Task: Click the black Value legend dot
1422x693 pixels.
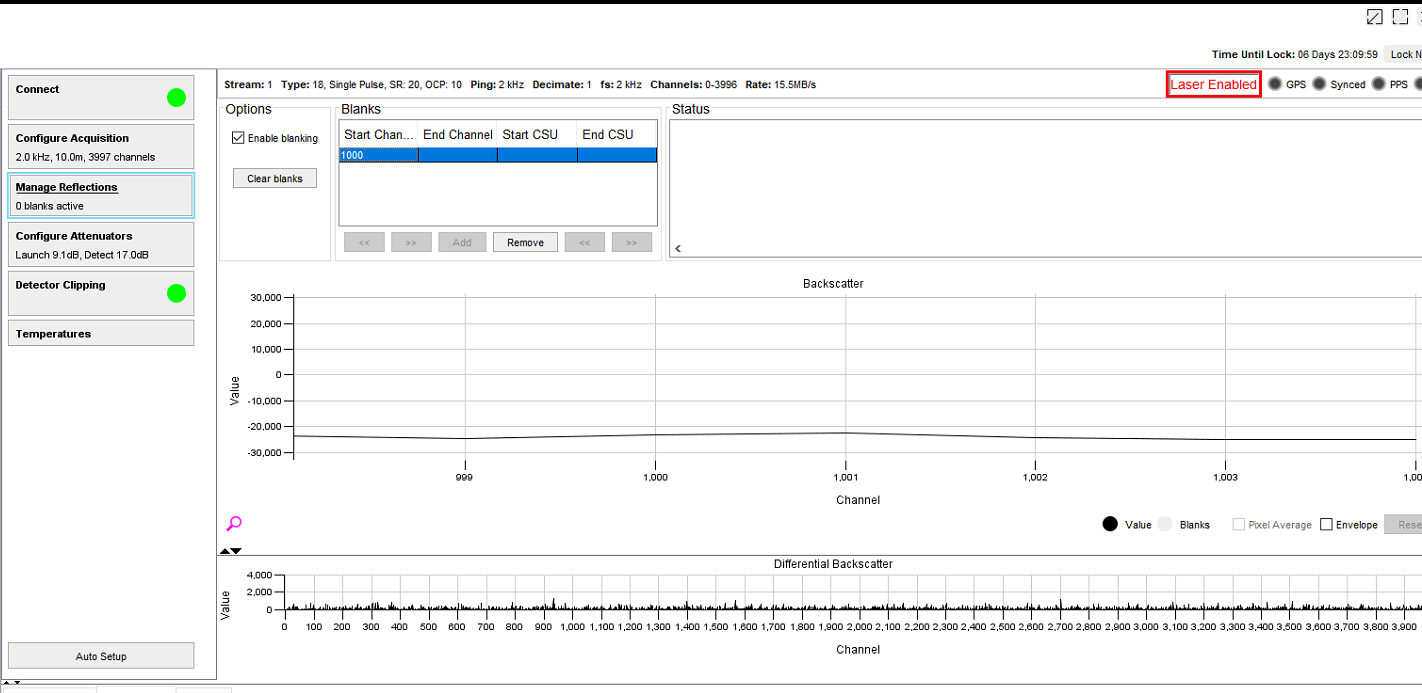Action: [1108, 523]
